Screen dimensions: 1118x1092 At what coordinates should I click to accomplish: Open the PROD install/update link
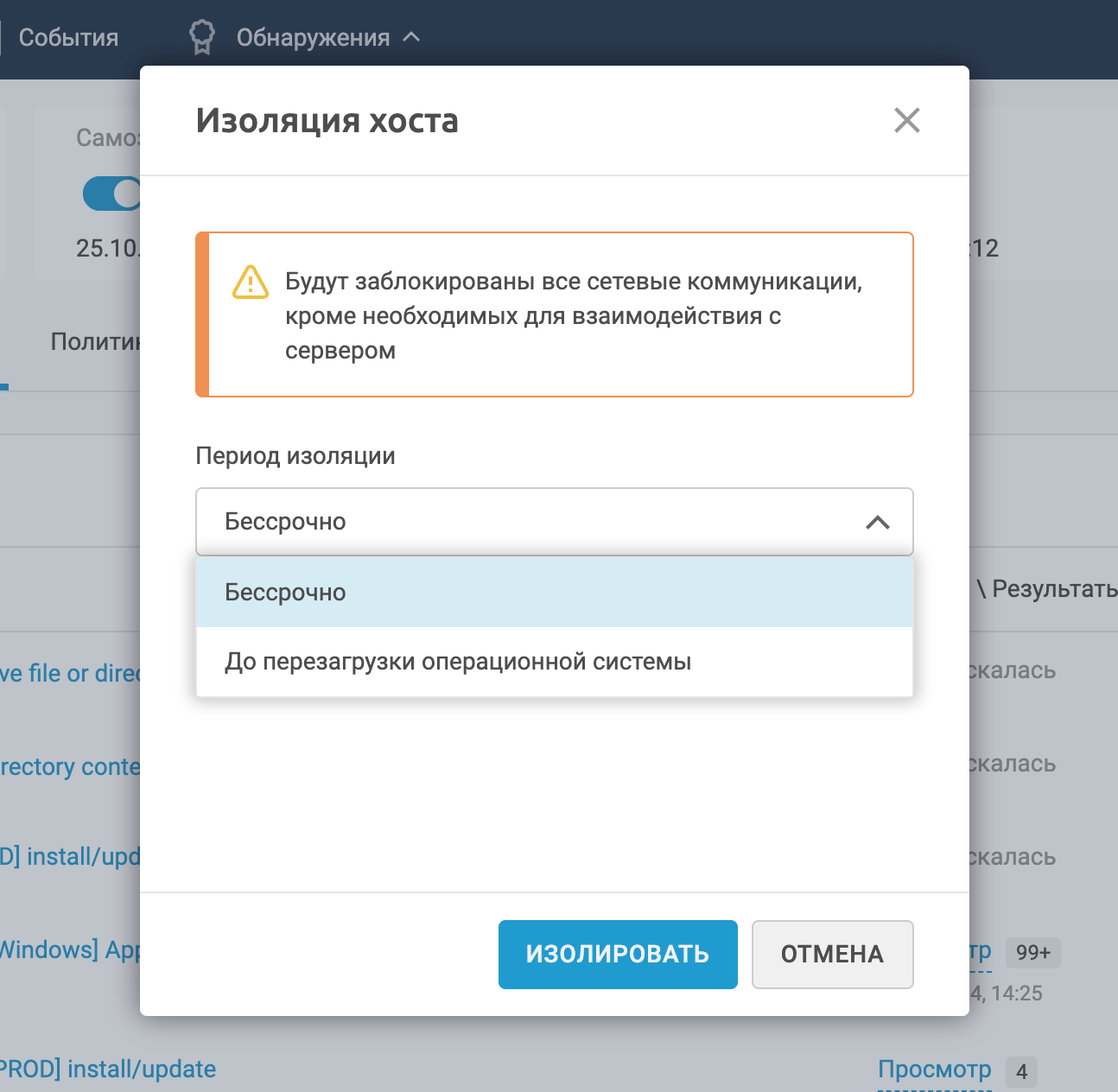tap(108, 1070)
